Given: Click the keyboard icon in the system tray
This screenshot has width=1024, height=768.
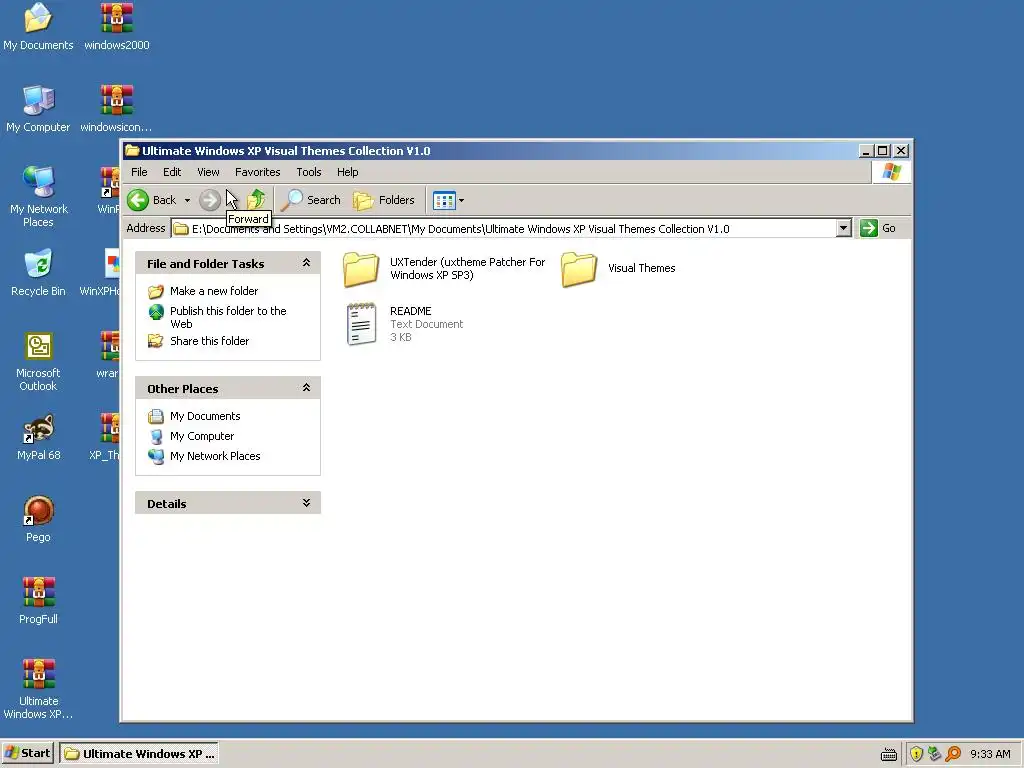Looking at the screenshot, I should 888,754.
